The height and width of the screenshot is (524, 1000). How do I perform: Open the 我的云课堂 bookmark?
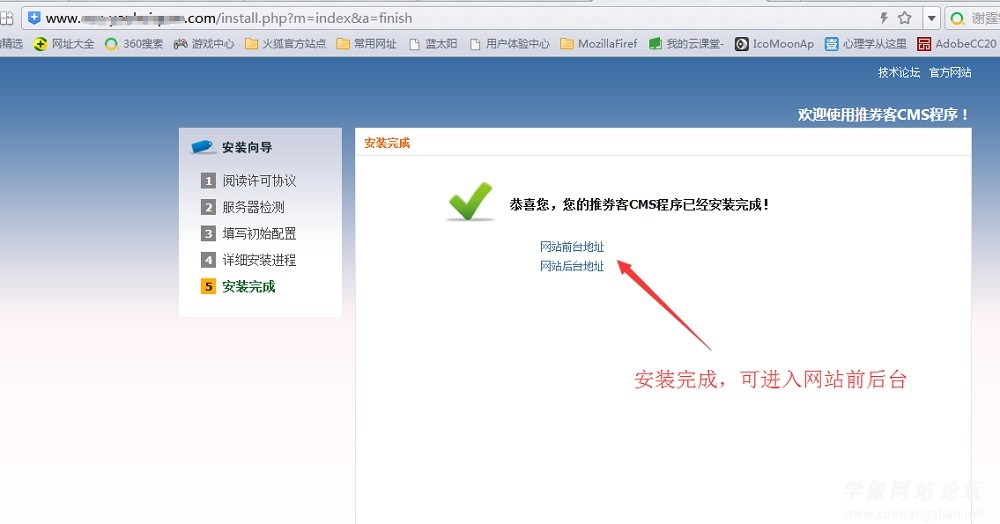[x=686, y=44]
